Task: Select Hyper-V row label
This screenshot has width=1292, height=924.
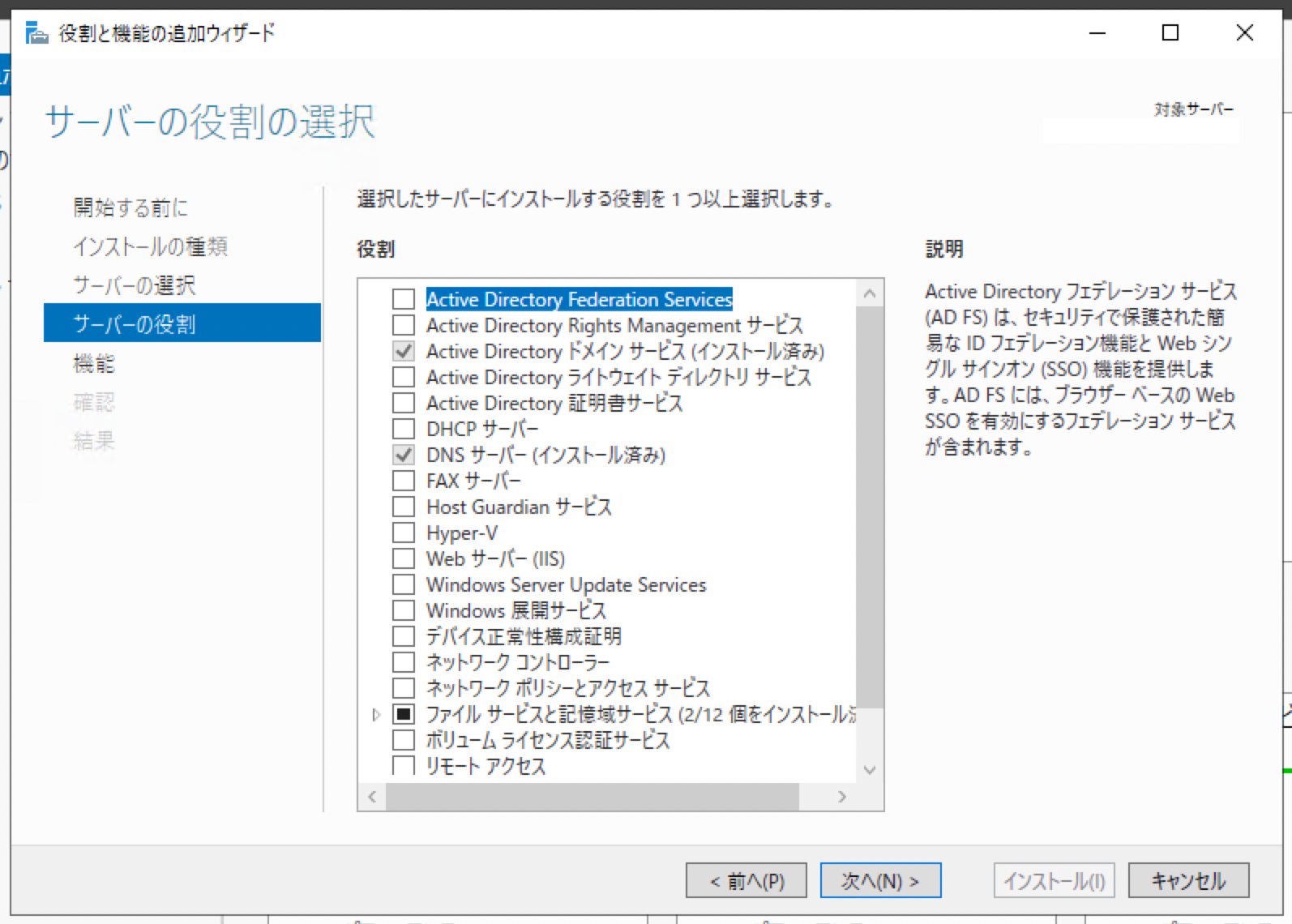Action: coord(462,533)
